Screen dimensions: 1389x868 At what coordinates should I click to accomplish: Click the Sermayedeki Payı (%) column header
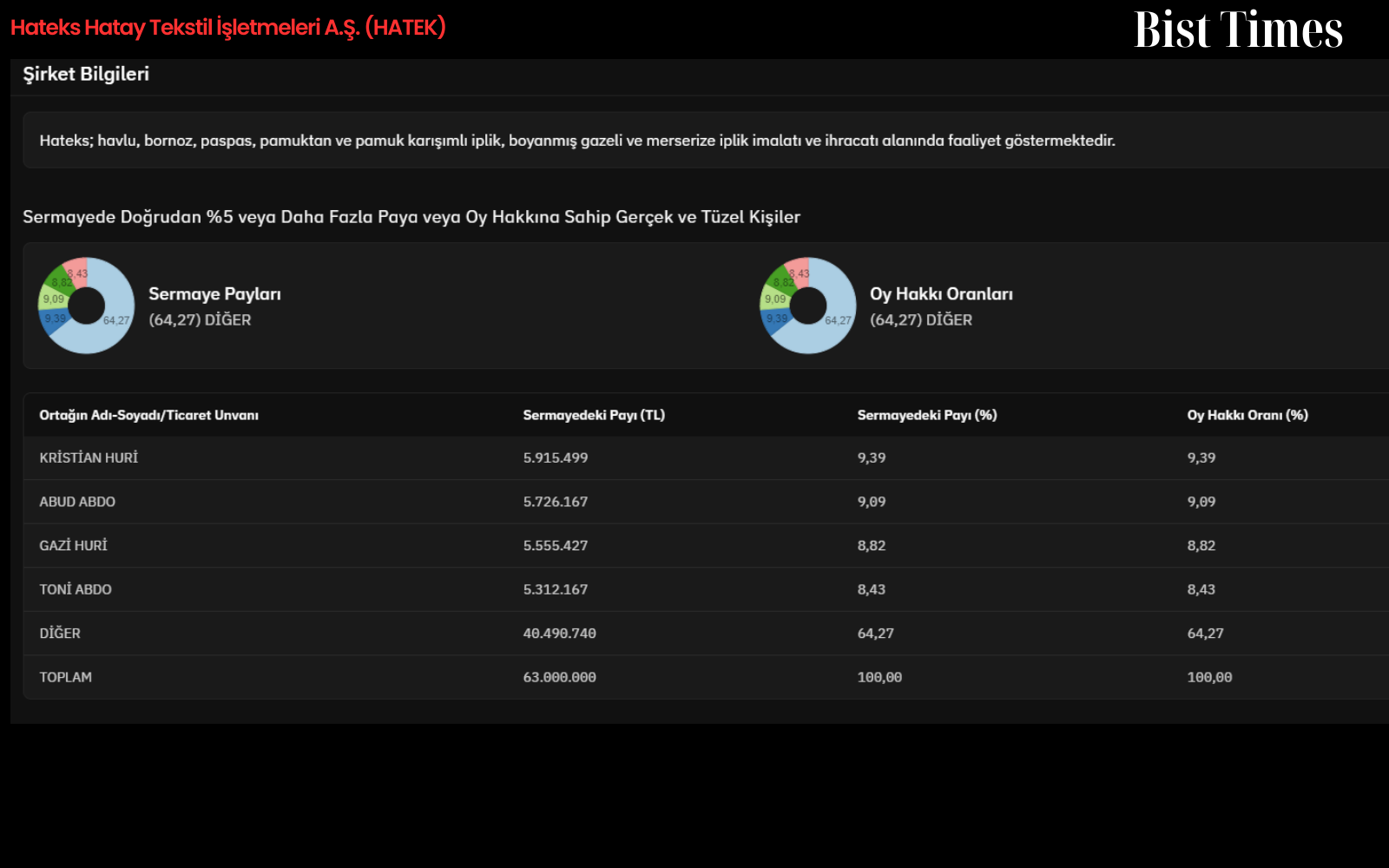tap(927, 415)
